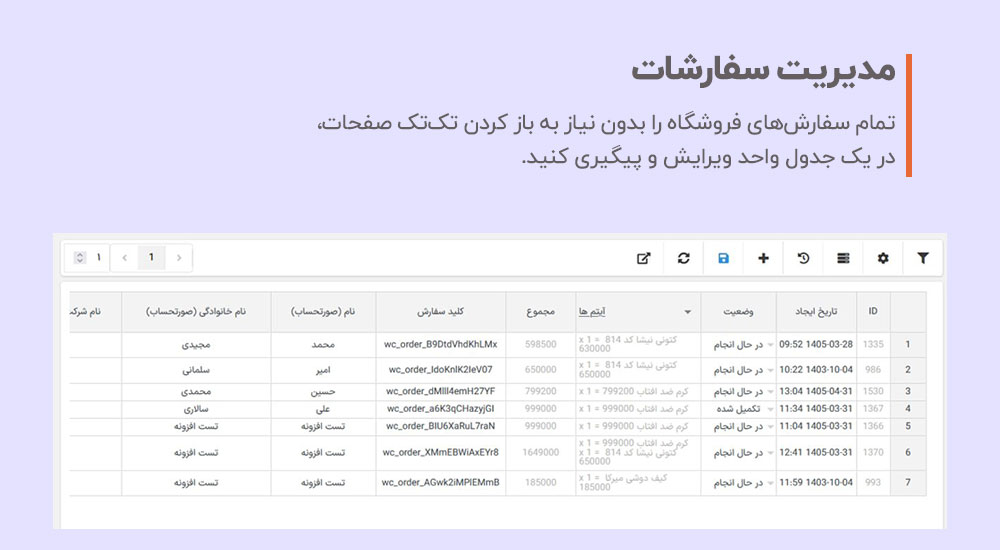Click date cell 12:41 1405-03-31

(x=816, y=452)
